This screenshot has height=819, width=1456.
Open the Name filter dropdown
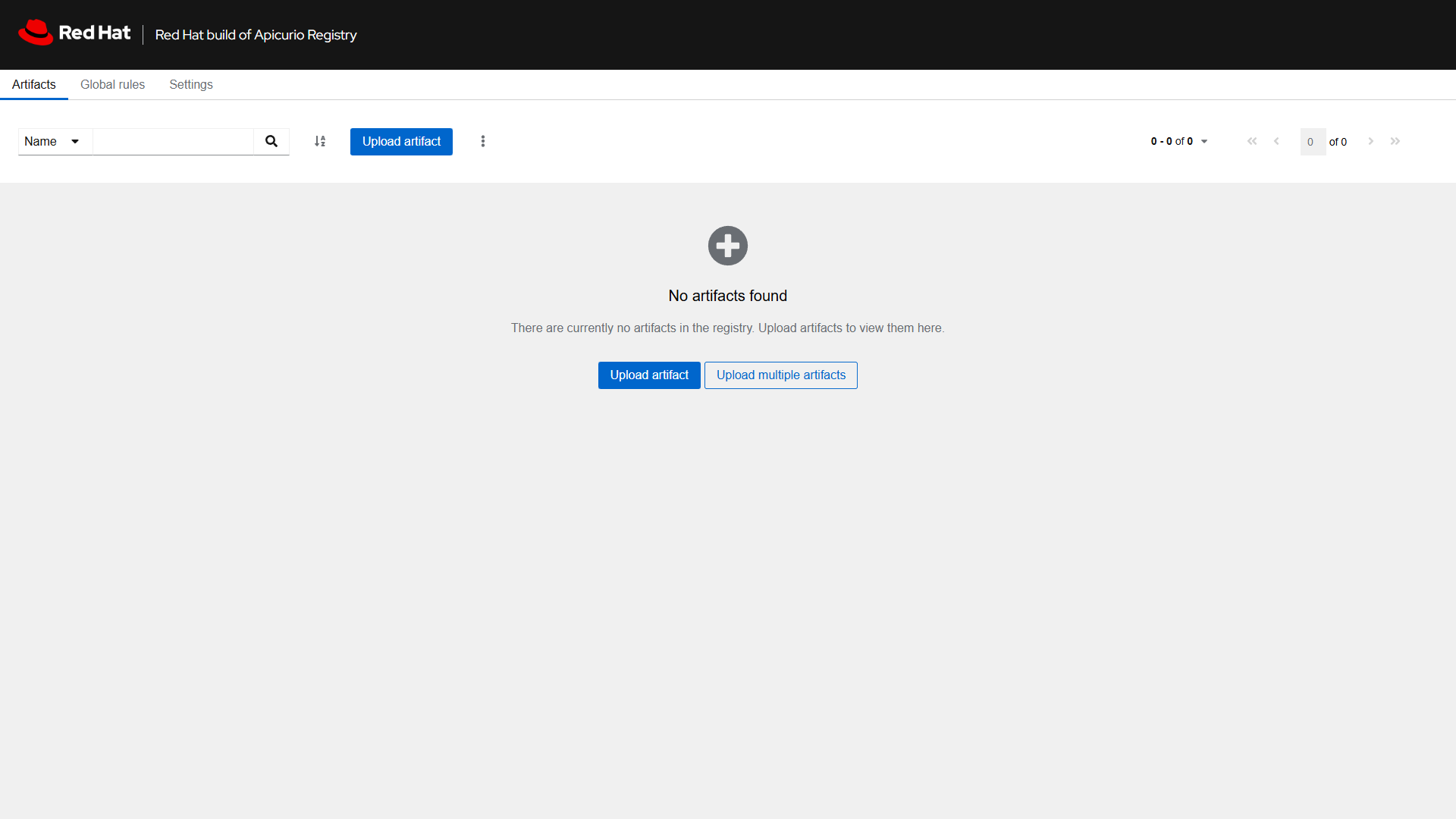coord(53,141)
